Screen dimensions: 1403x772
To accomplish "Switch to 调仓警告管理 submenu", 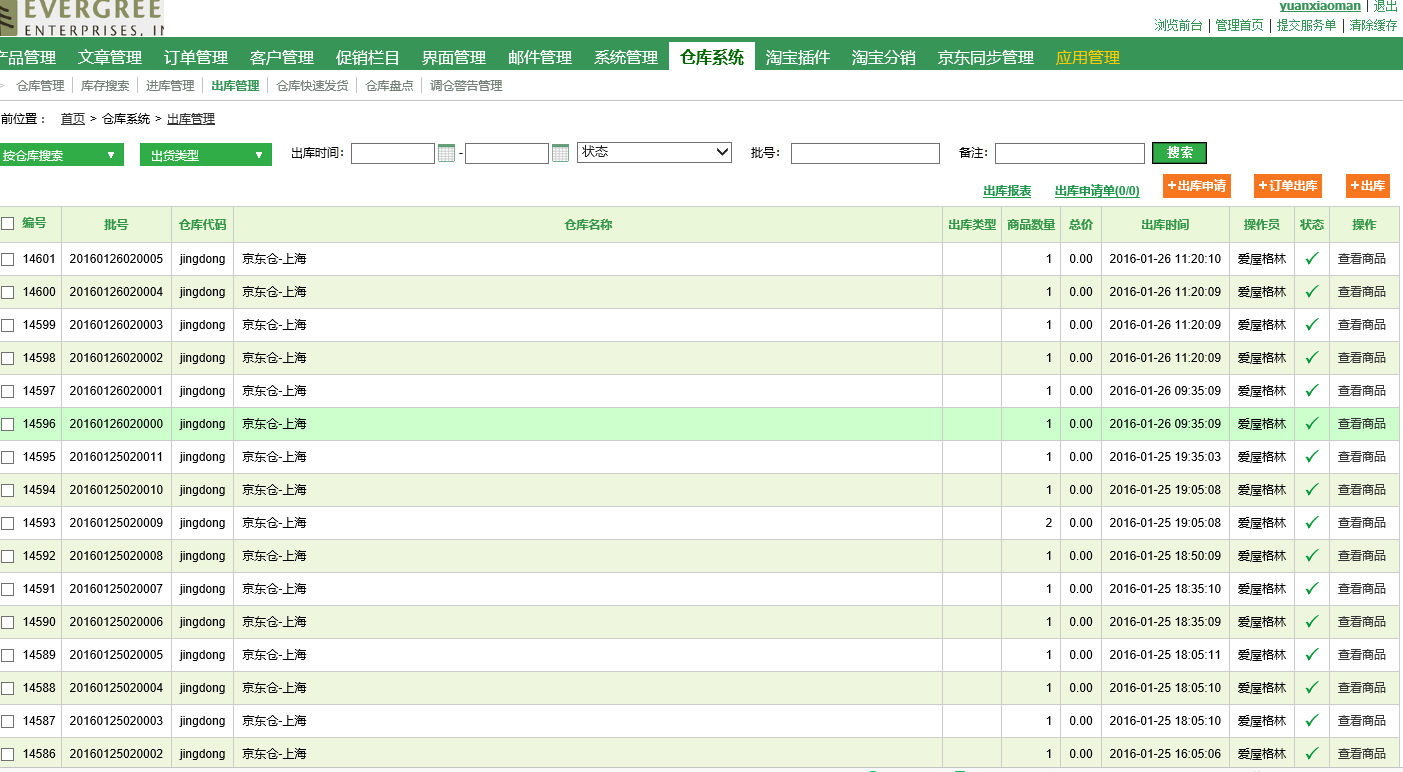I will 466,86.
